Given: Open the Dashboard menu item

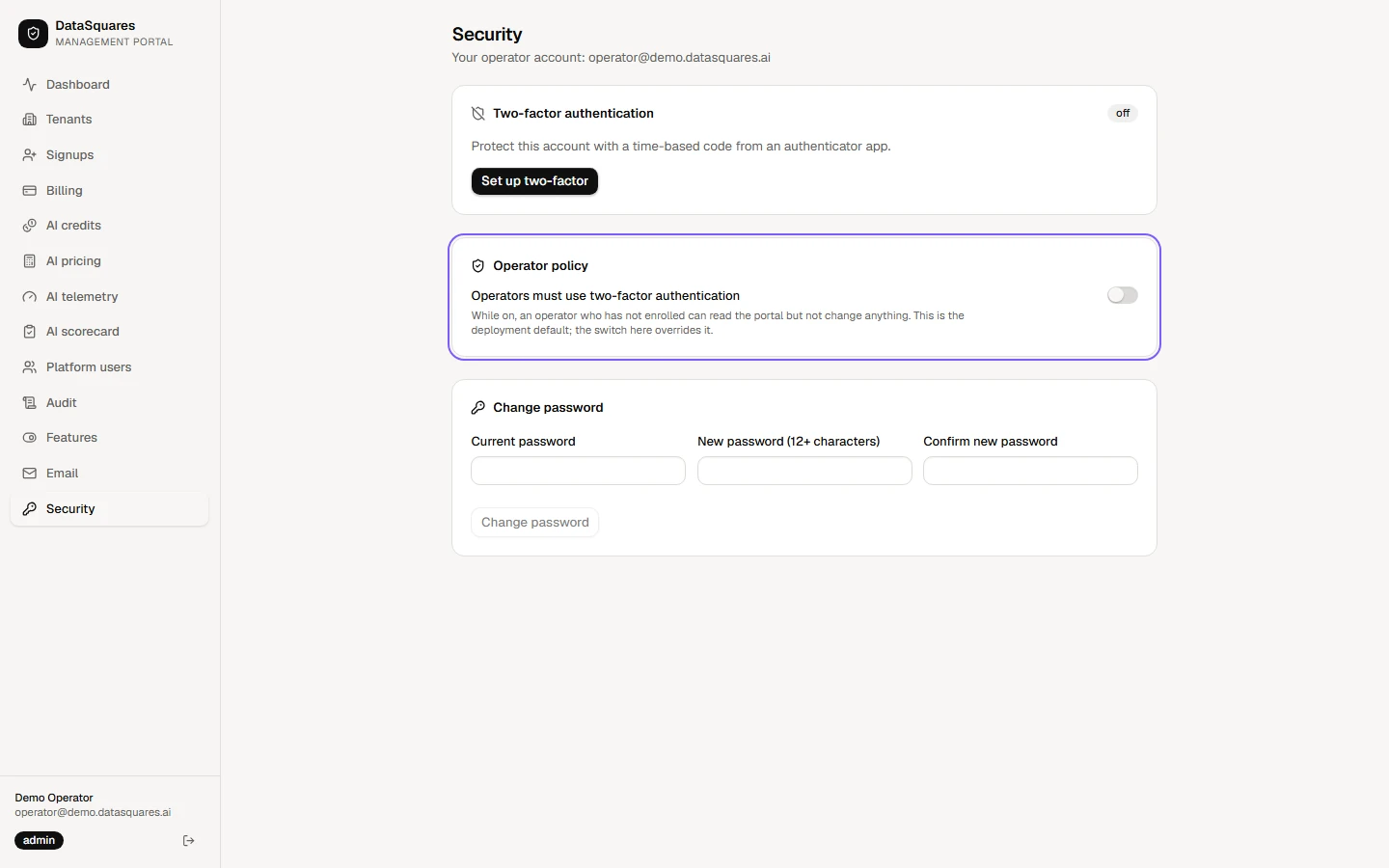Looking at the screenshot, I should [109, 85].
